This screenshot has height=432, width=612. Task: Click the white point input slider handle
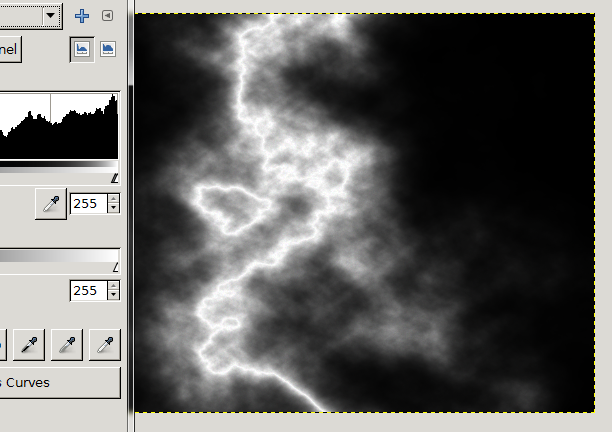[115, 178]
